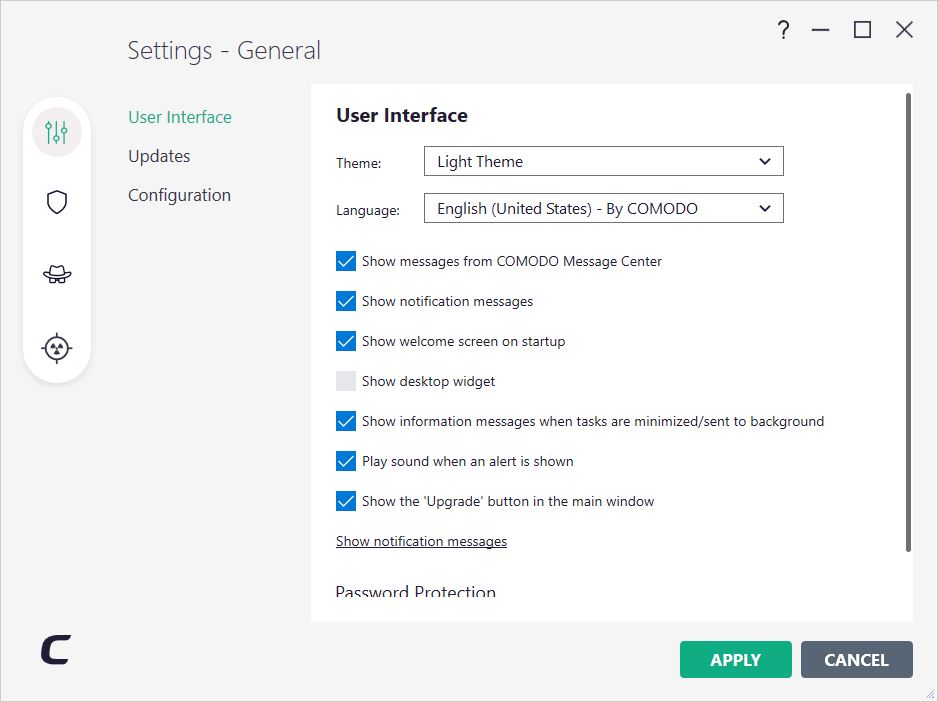The width and height of the screenshot is (938, 702).
Task: Click the vertical scrollbar in settings panel
Action: pyautogui.click(x=908, y=322)
